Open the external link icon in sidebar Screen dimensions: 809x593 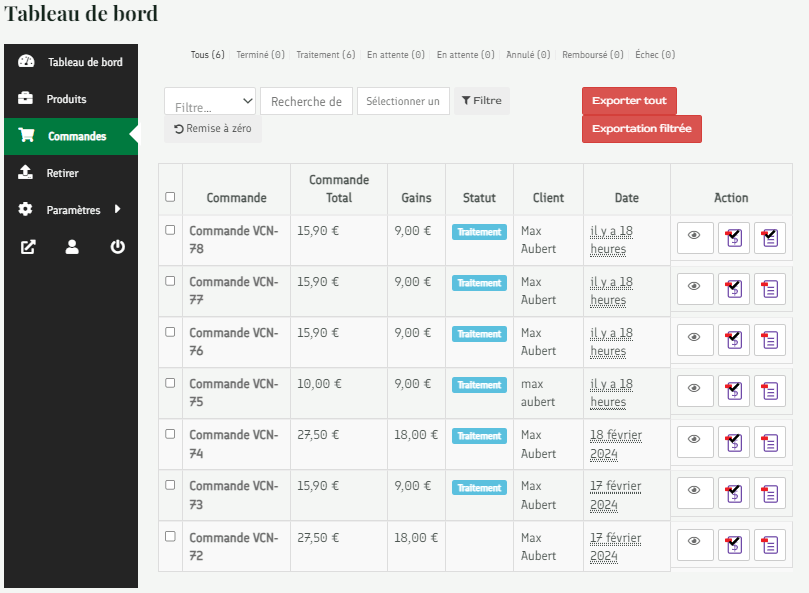click(x=27, y=247)
